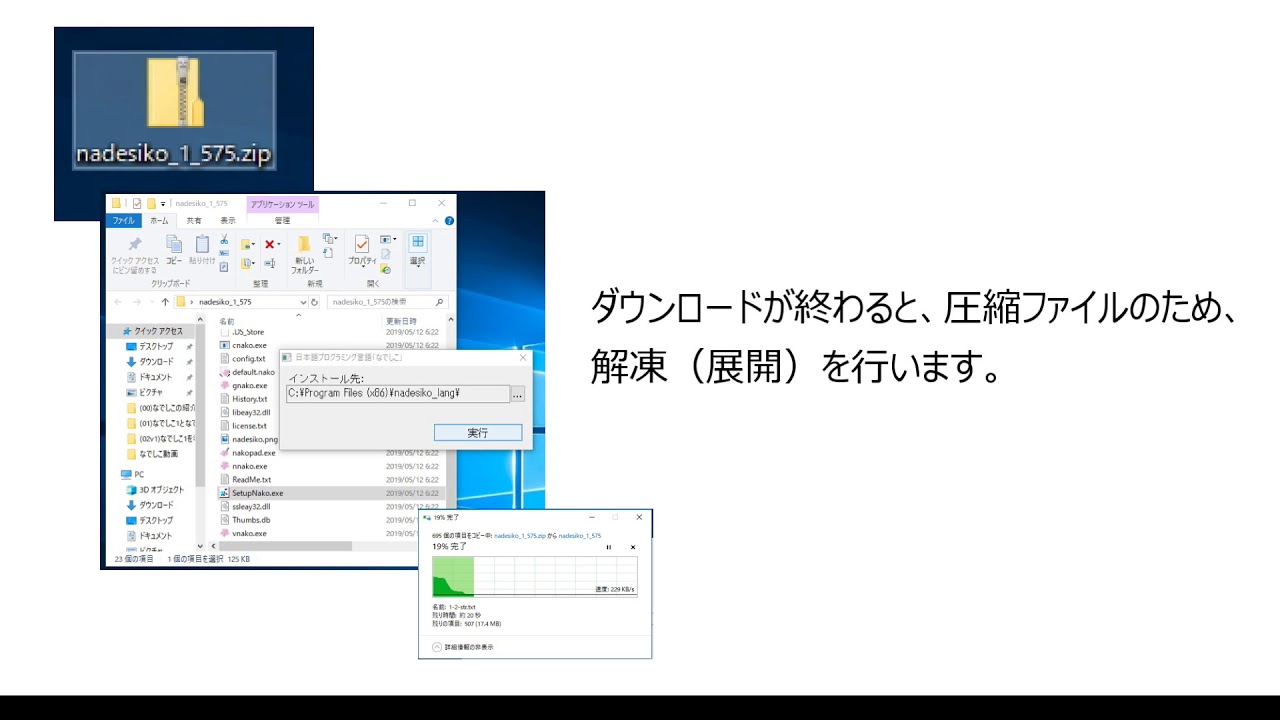Click the Paste icon in the ribbon
The width and height of the screenshot is (1280, 720).
pyautogui.click(x=202, y=244)
